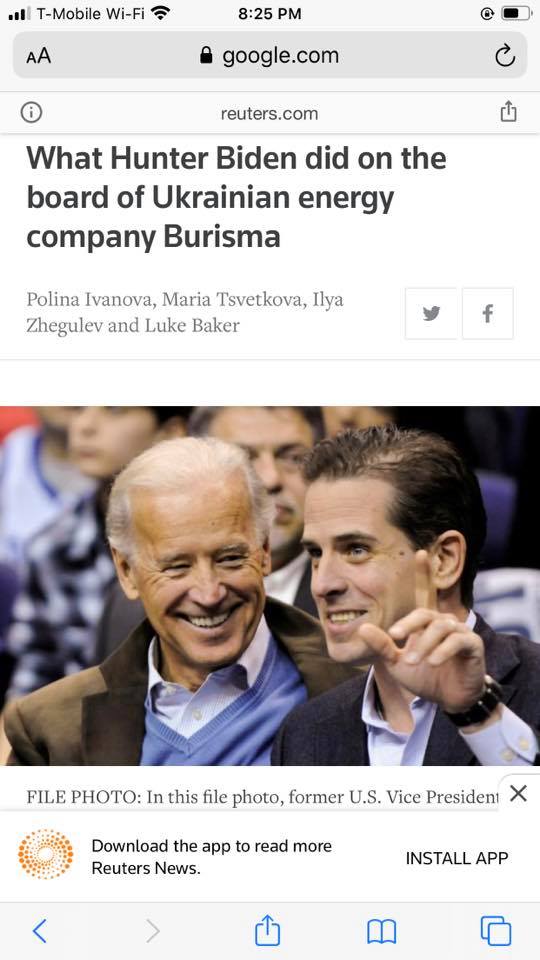This screenshot has height=960, width=540.
Task: Open the page info circle icon
Action: (31, 113)
